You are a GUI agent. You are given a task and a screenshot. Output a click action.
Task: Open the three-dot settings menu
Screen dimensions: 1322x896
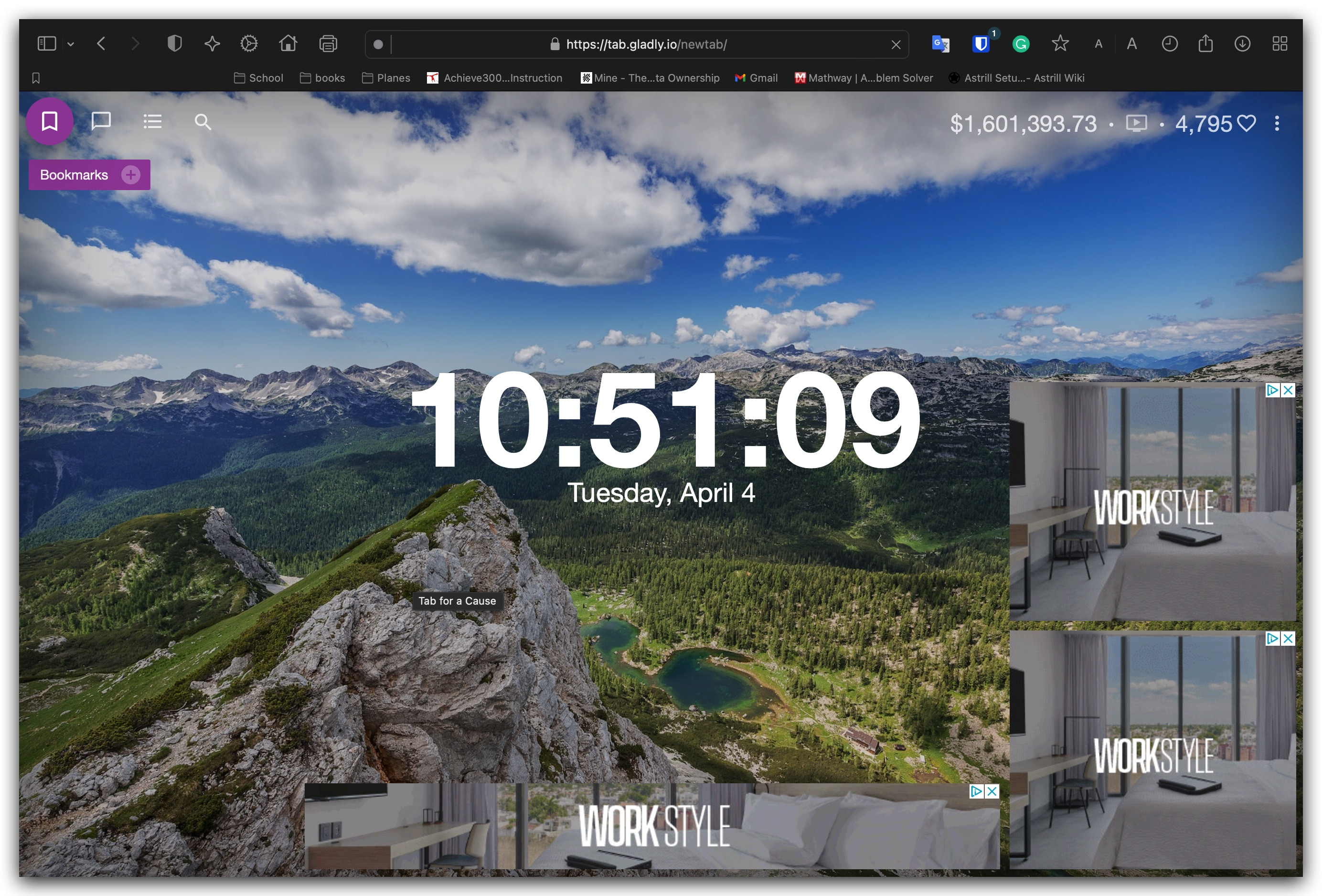[1277, 123]
